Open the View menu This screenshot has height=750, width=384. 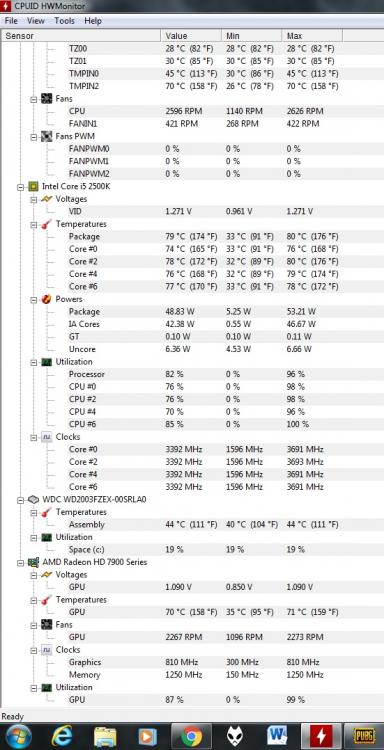pos(36,21)
